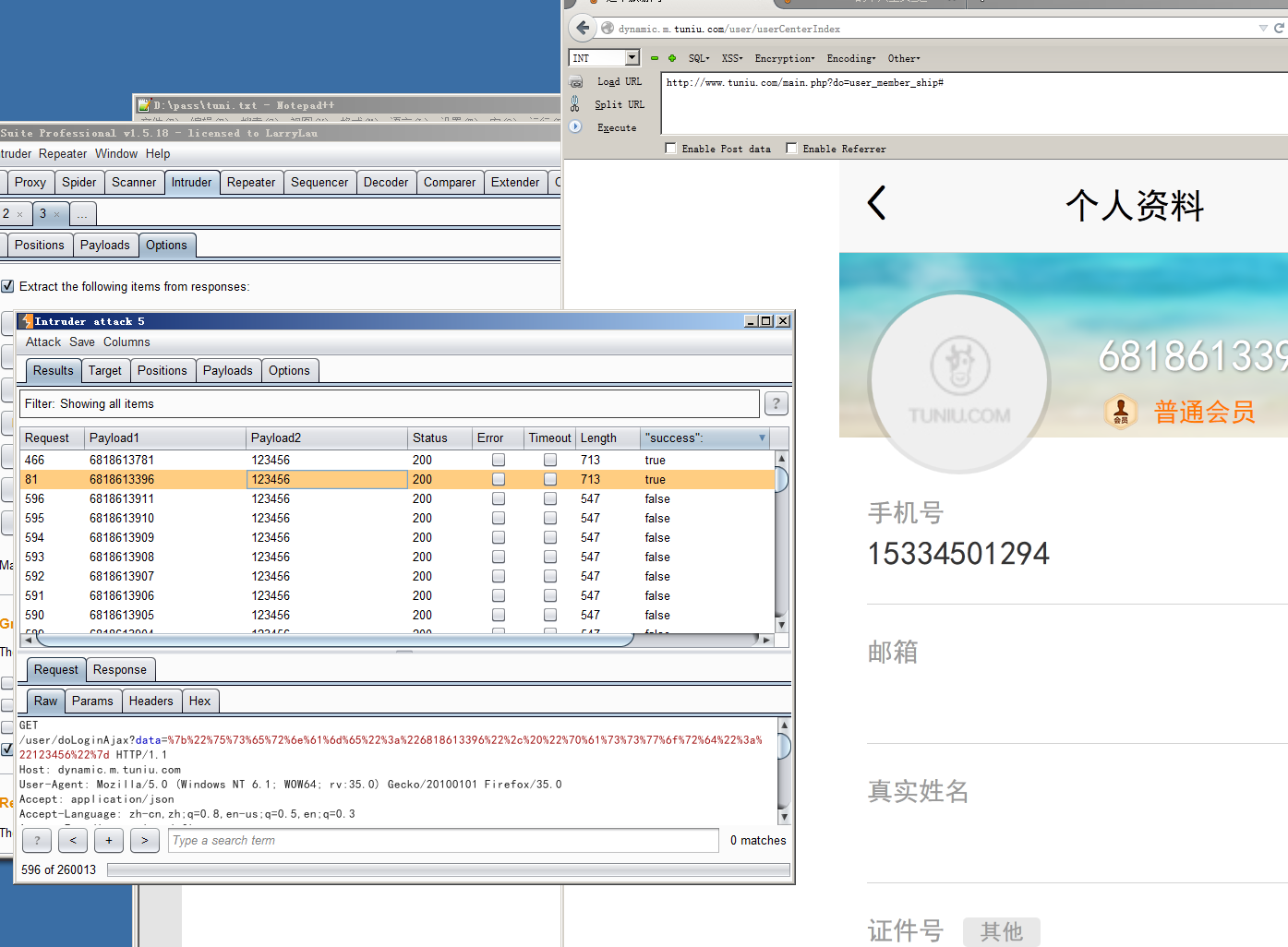Click the search help ? button
The image size is (1288, 947).
pyautogui.click(x=37, y=840)
